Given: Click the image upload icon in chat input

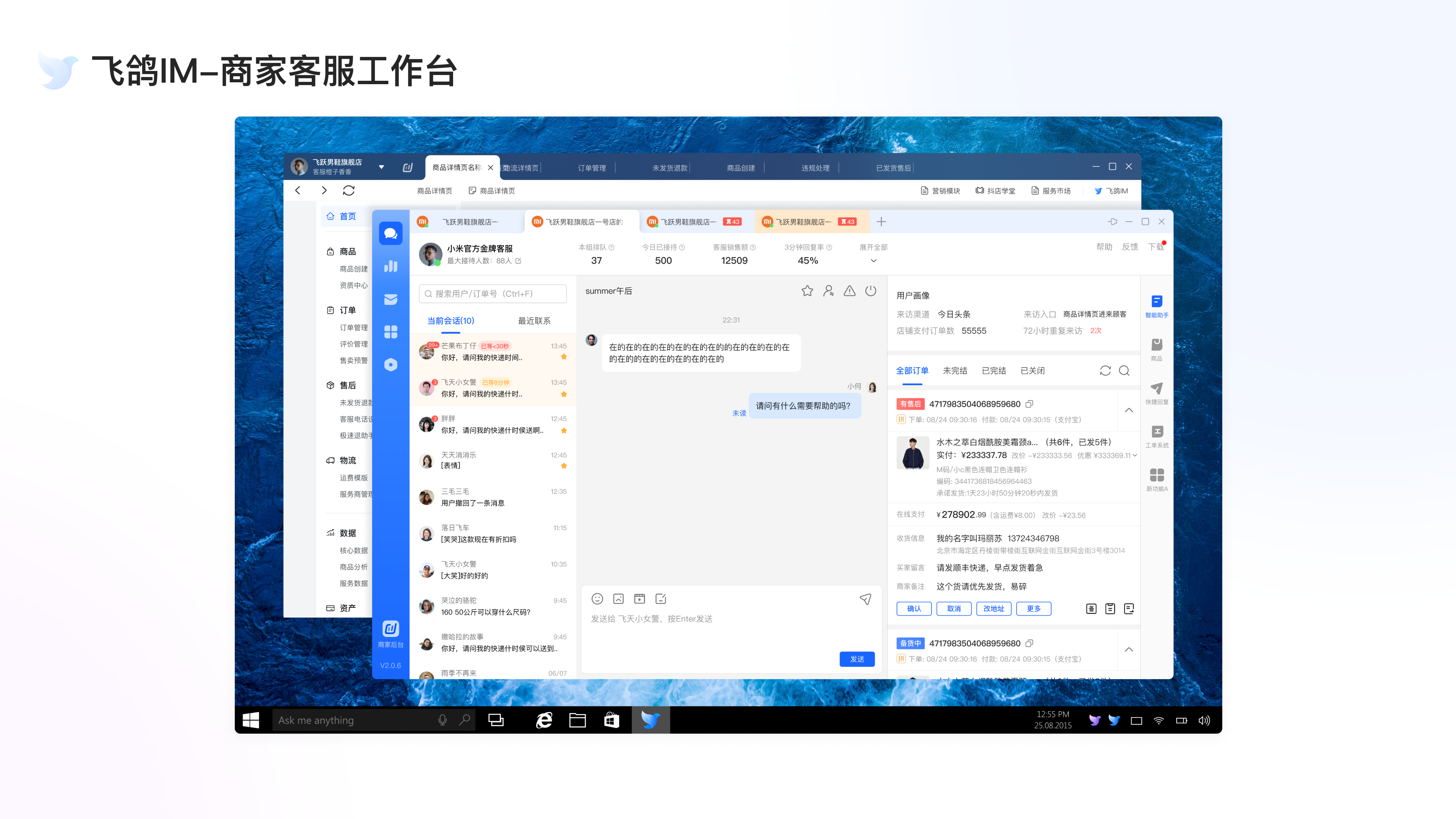Looking at the screenshot, I should [618, 599].
